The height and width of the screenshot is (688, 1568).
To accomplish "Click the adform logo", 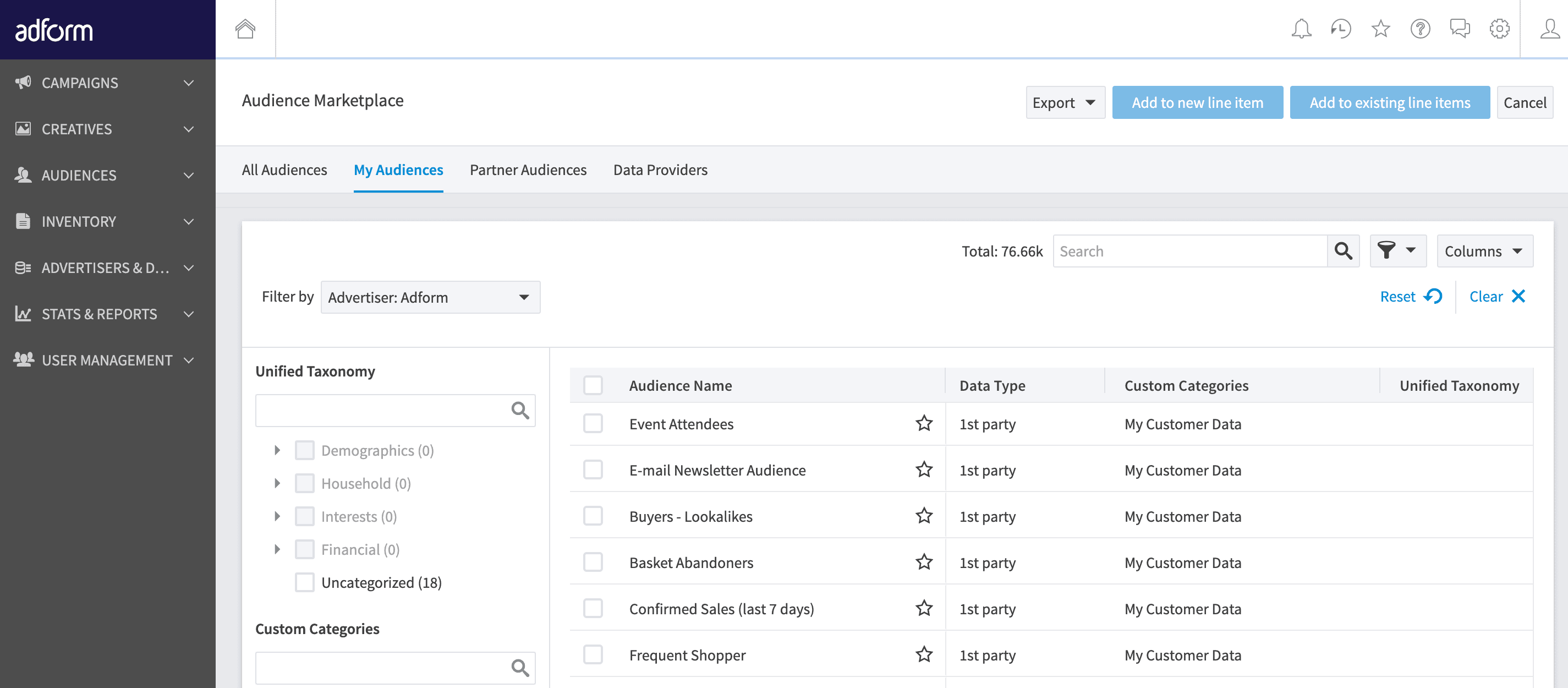I will coord(53,30).
